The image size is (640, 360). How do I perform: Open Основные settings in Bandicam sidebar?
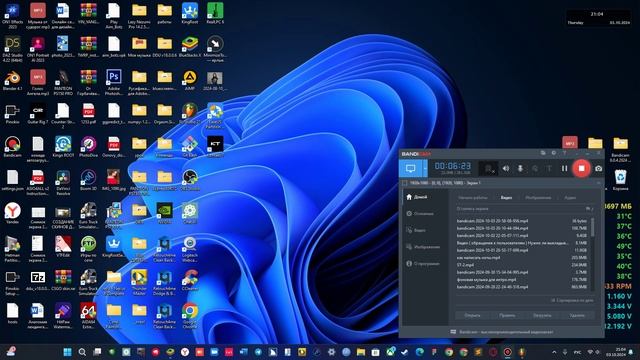(420, 213)
